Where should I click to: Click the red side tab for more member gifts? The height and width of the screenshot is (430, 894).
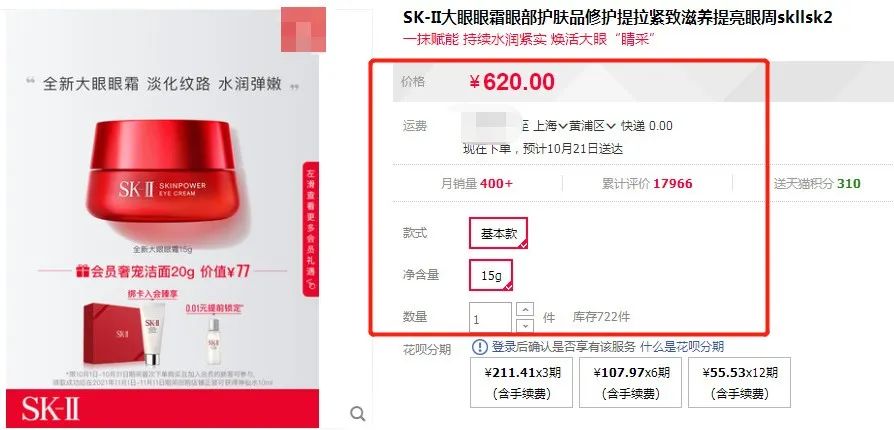pyautogui.click(x=311, y=229)
